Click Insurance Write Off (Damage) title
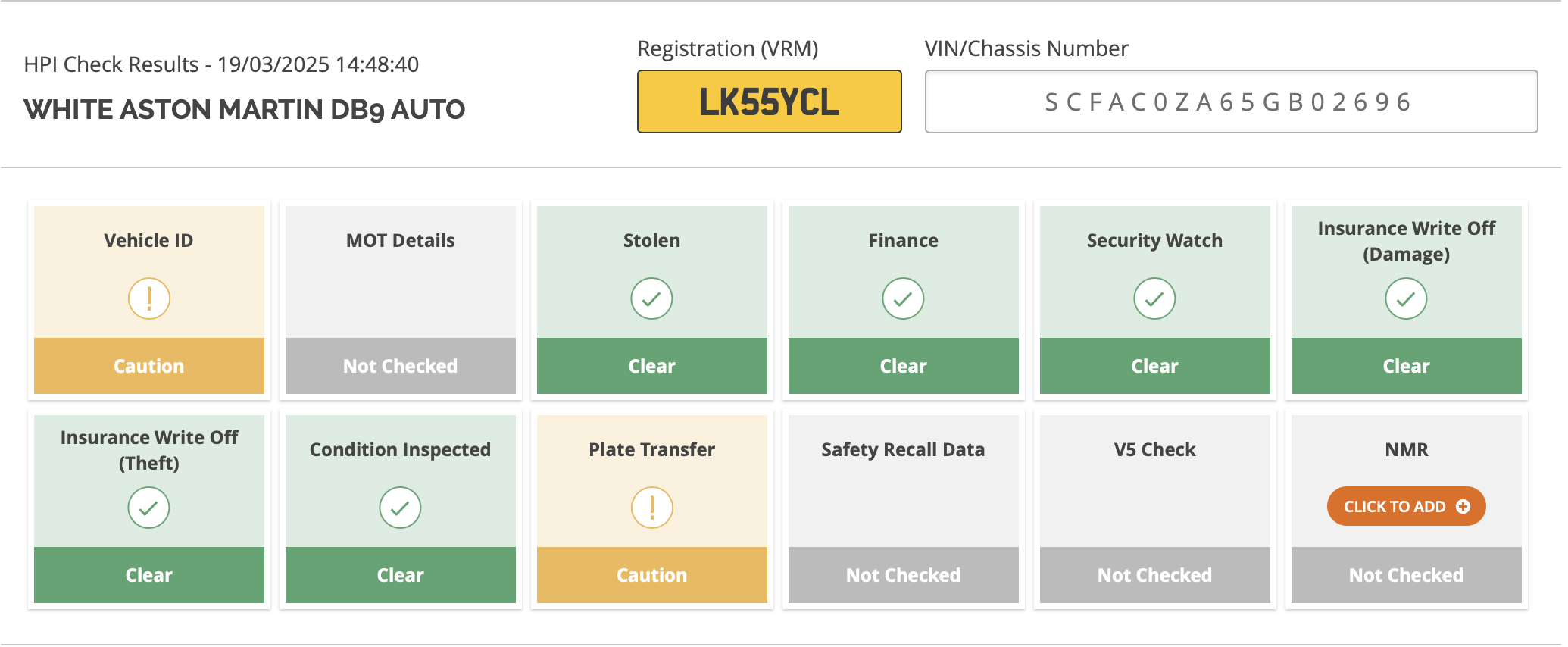The height and width of the screenshot is (647, 1568). (1407, 241)
